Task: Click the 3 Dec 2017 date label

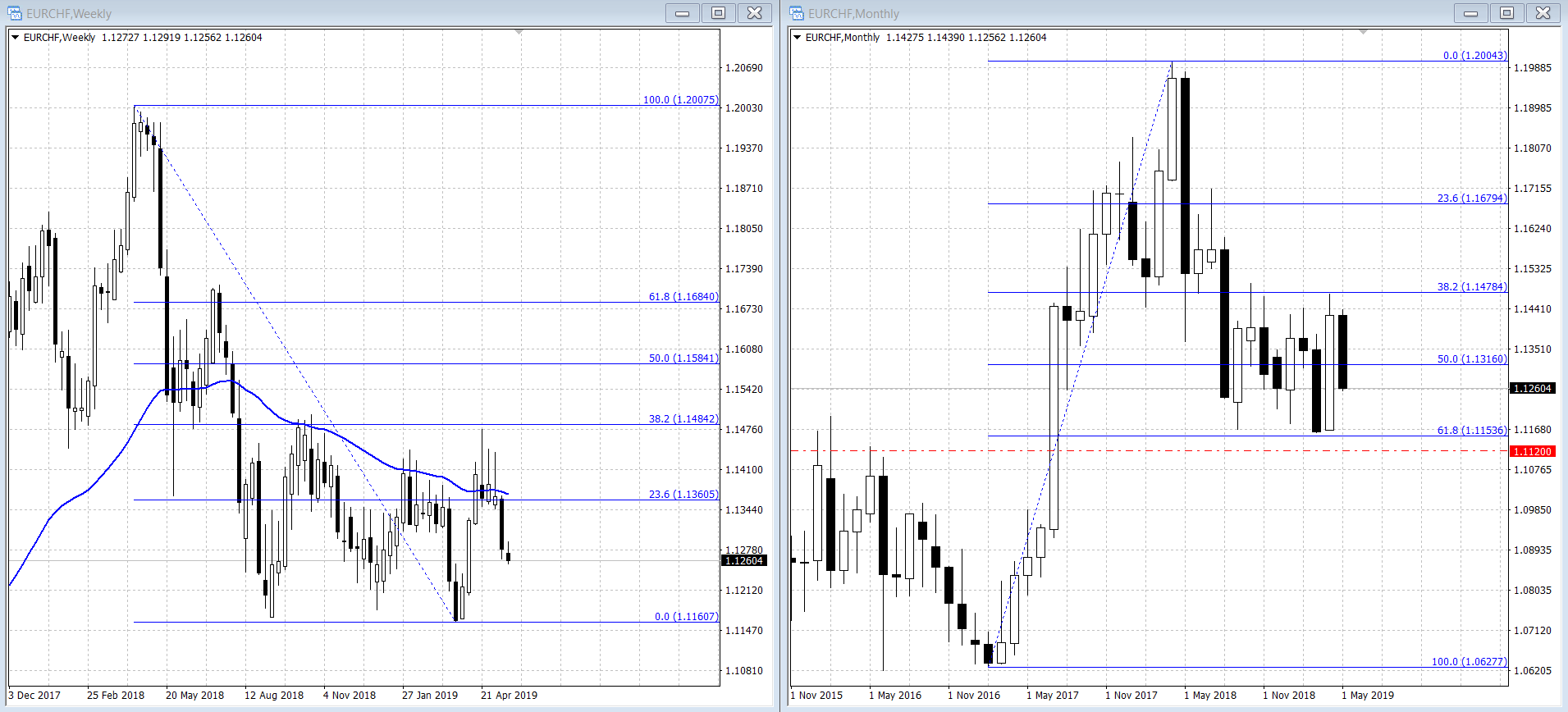Action: pos(34,695)
